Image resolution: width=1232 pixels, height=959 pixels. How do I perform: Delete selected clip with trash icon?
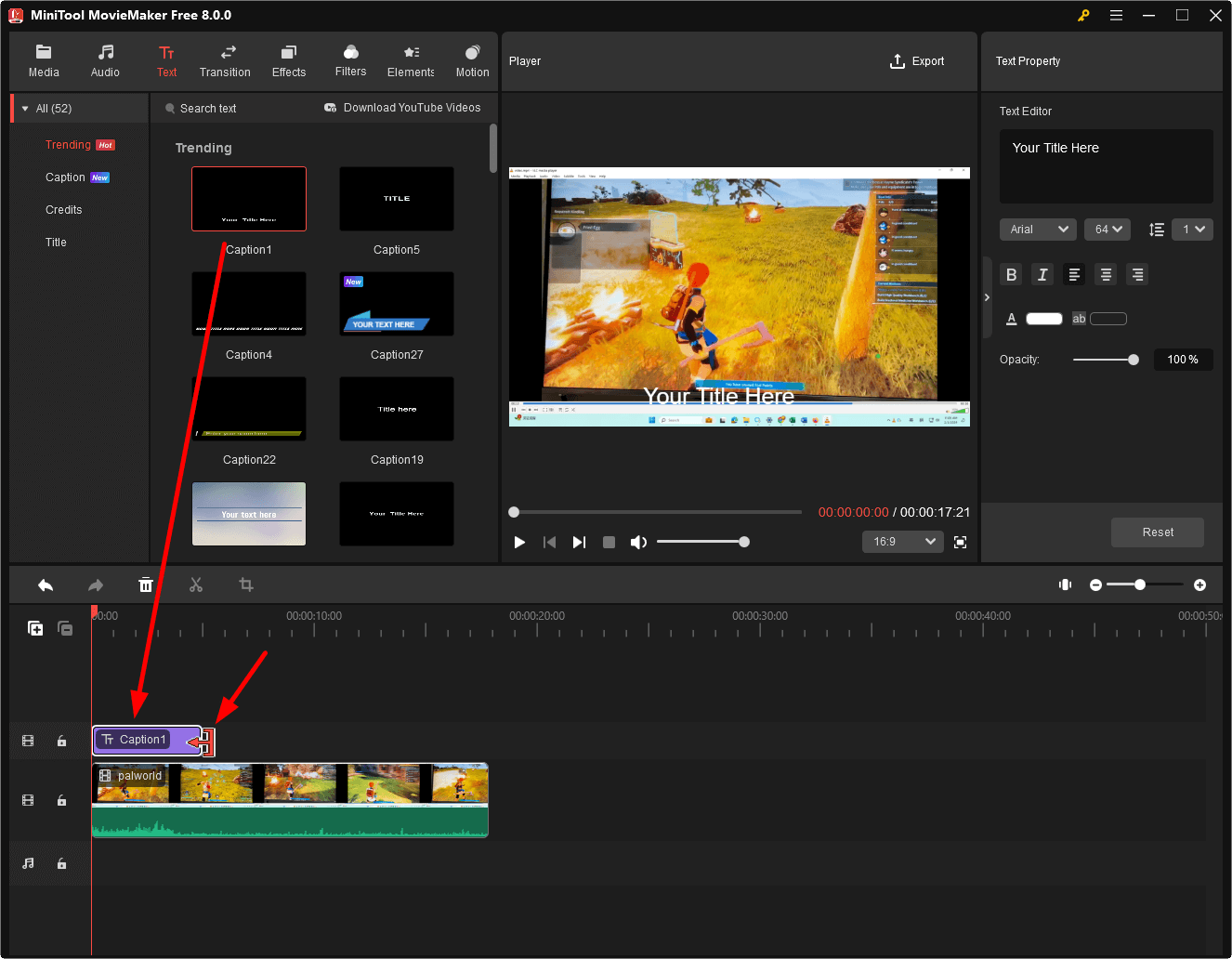[x=146, y=585]
